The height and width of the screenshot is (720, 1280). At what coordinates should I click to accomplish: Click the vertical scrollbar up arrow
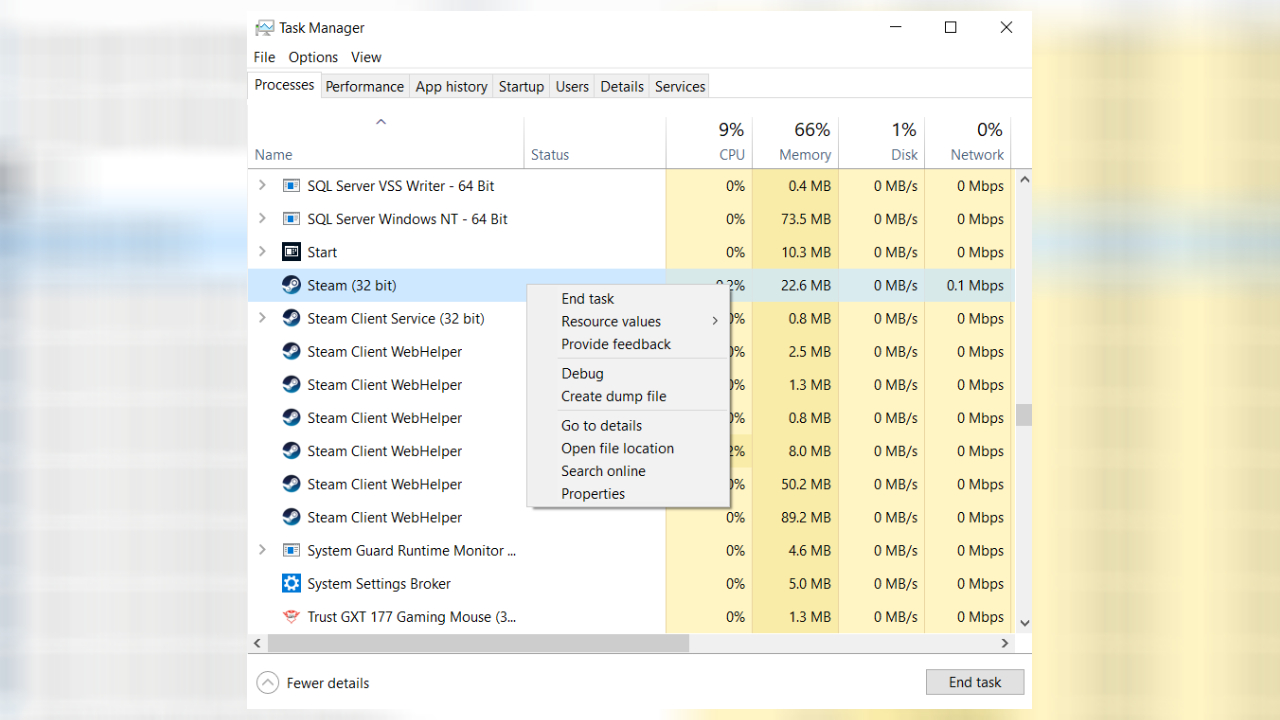click(1024, 180)
